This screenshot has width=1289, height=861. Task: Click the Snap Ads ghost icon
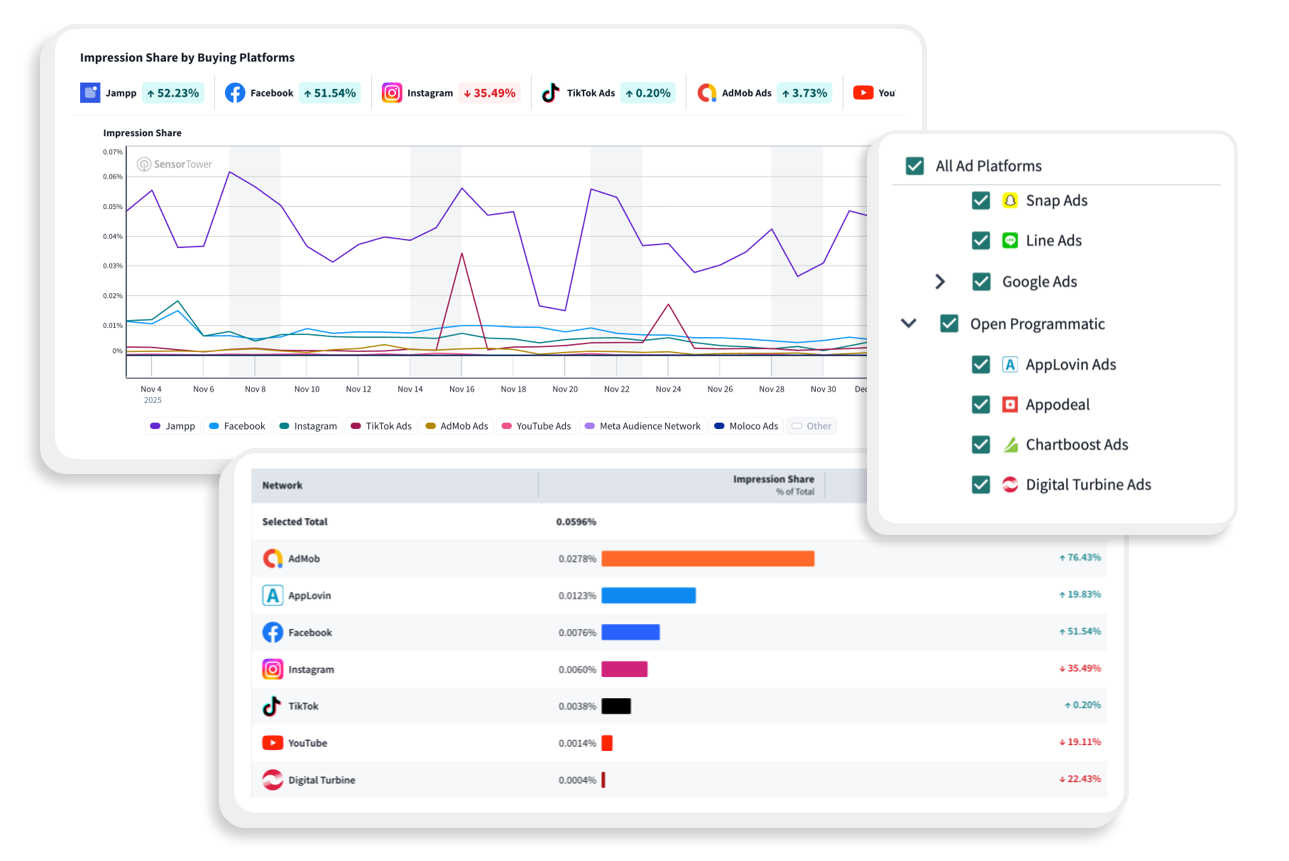click(1010, 200)
